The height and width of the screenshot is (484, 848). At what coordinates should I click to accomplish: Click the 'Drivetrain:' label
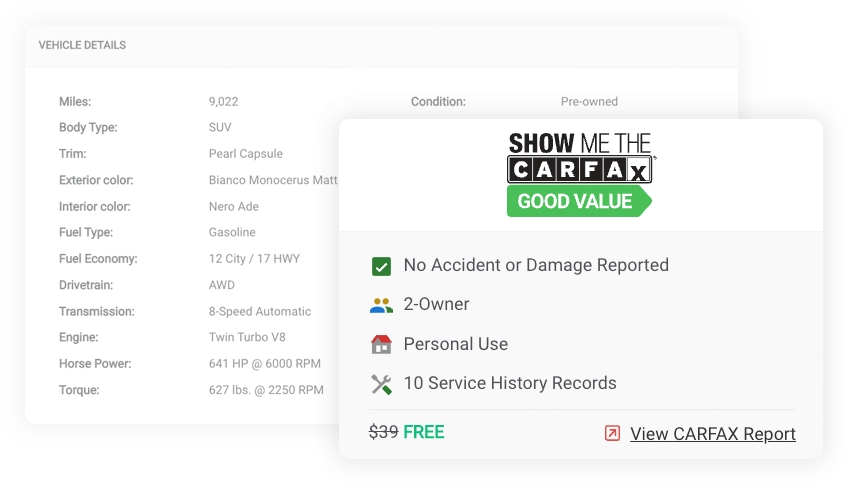click(86, 285)
